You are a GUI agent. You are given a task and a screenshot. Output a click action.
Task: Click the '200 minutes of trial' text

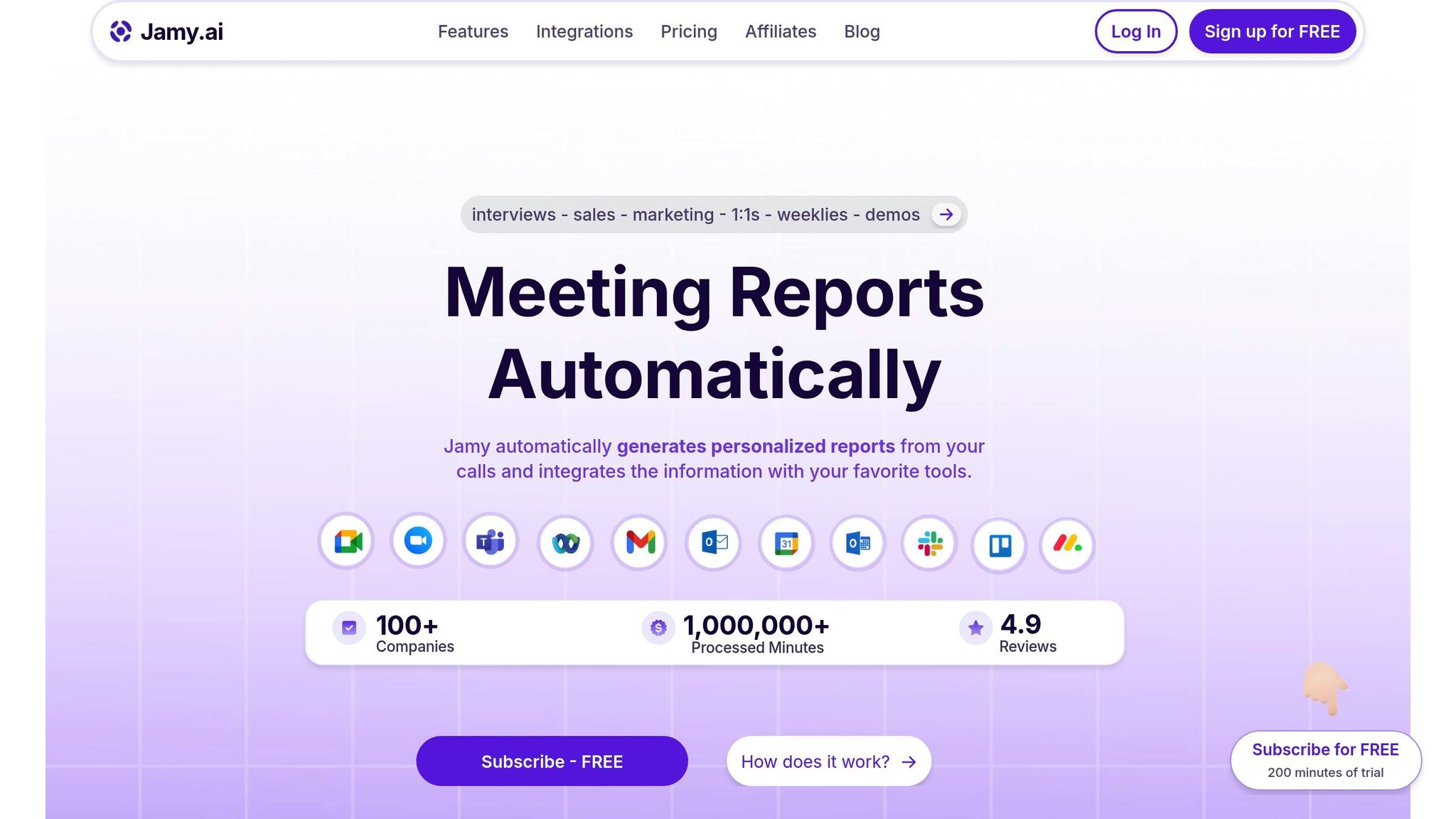[x=1326, y=773]
